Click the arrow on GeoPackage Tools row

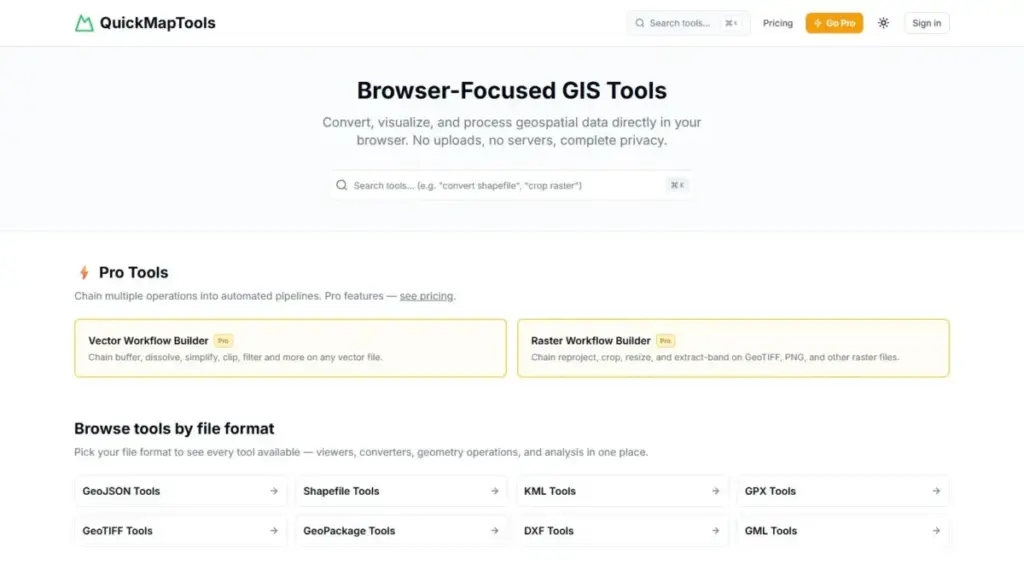pyautogui.click(x=494, y=531)
